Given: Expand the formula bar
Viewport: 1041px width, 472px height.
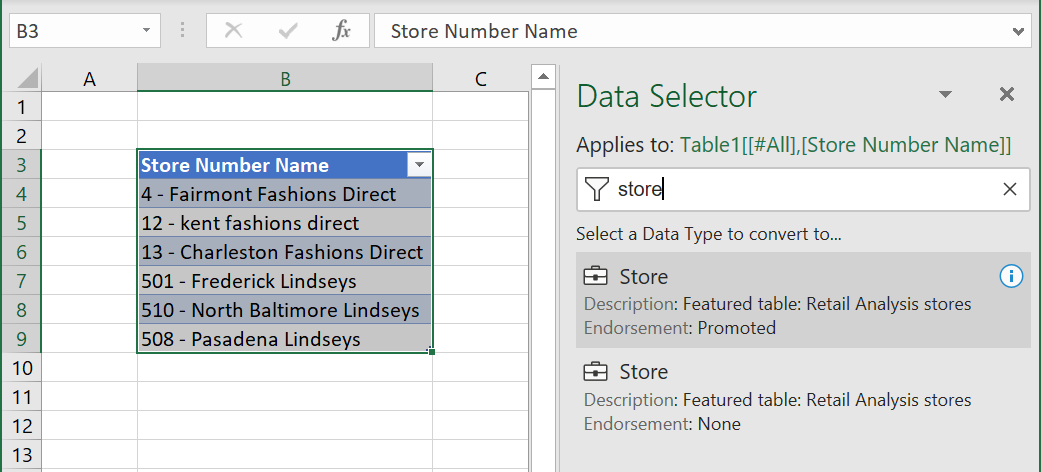Looking at the screenshot, I should click(x=1019, y=31).
